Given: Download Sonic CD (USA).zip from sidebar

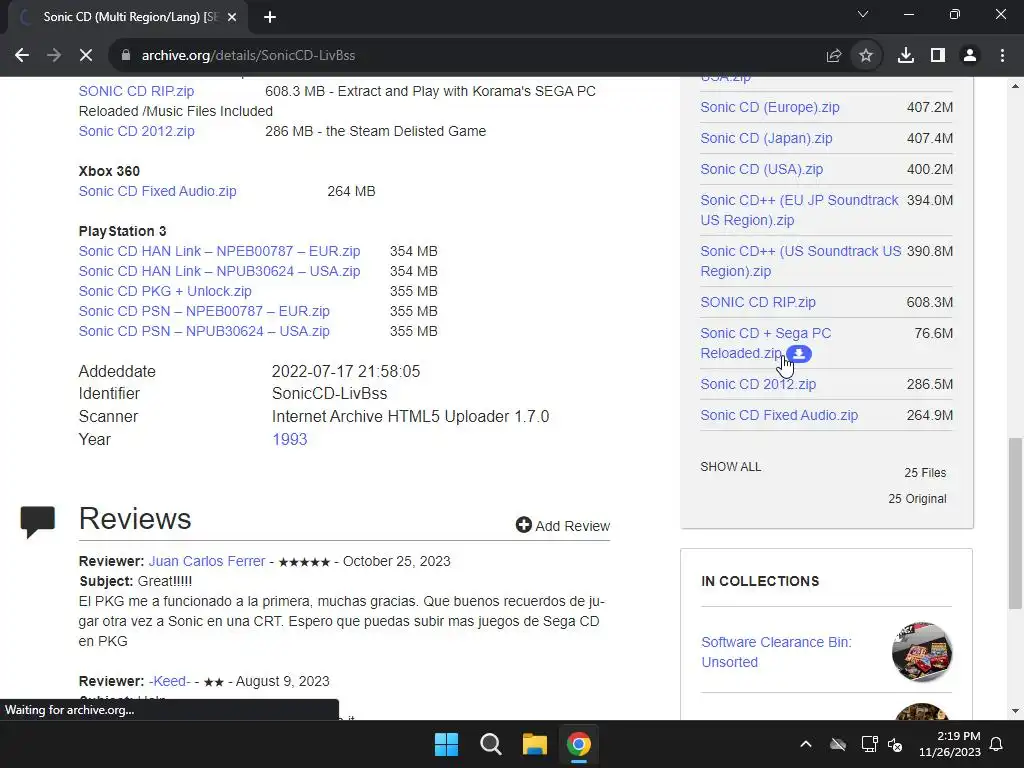Looking at the screenshot, I should coord(761,169).
